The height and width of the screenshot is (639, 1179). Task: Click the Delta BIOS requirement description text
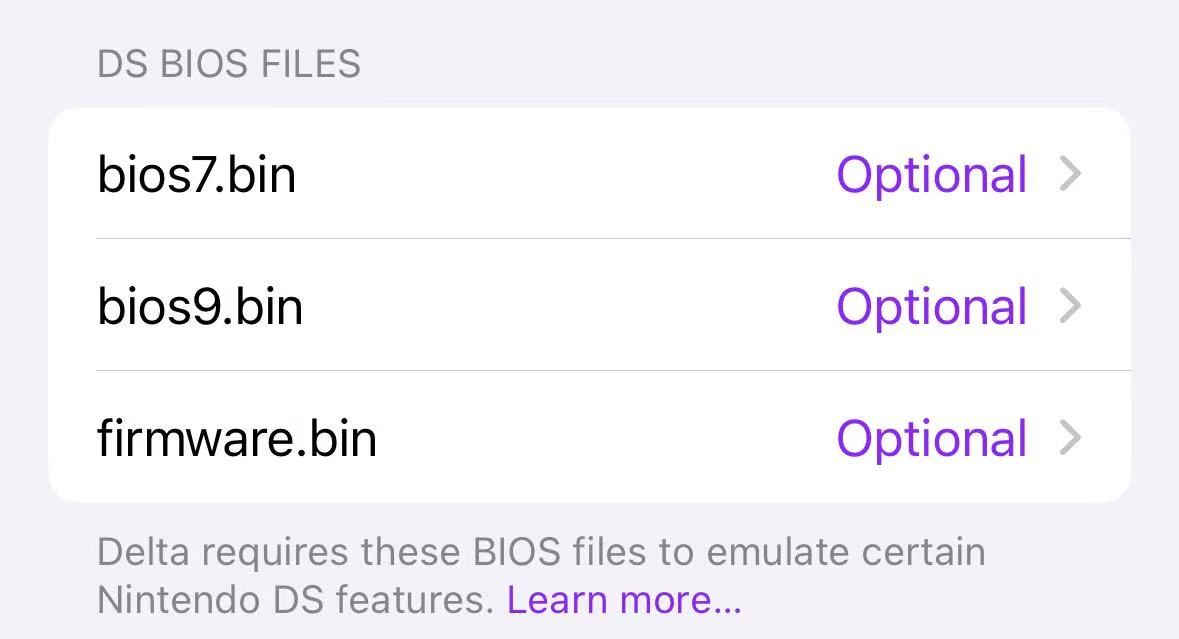pos(540,552)
